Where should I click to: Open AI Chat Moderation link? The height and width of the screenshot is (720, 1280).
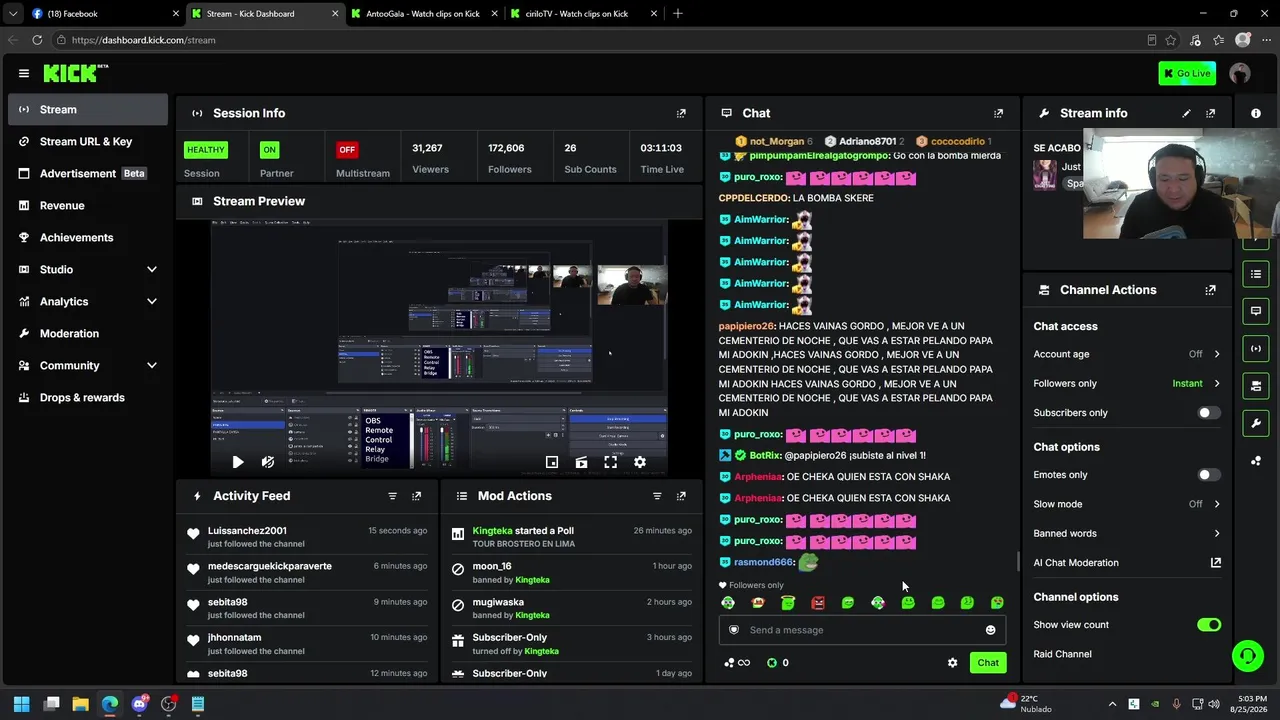(1127, 563)
